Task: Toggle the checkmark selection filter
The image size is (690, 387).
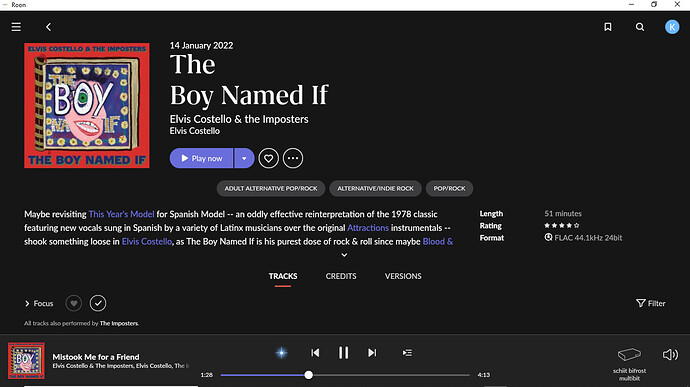Action: [x=98, y=303]
